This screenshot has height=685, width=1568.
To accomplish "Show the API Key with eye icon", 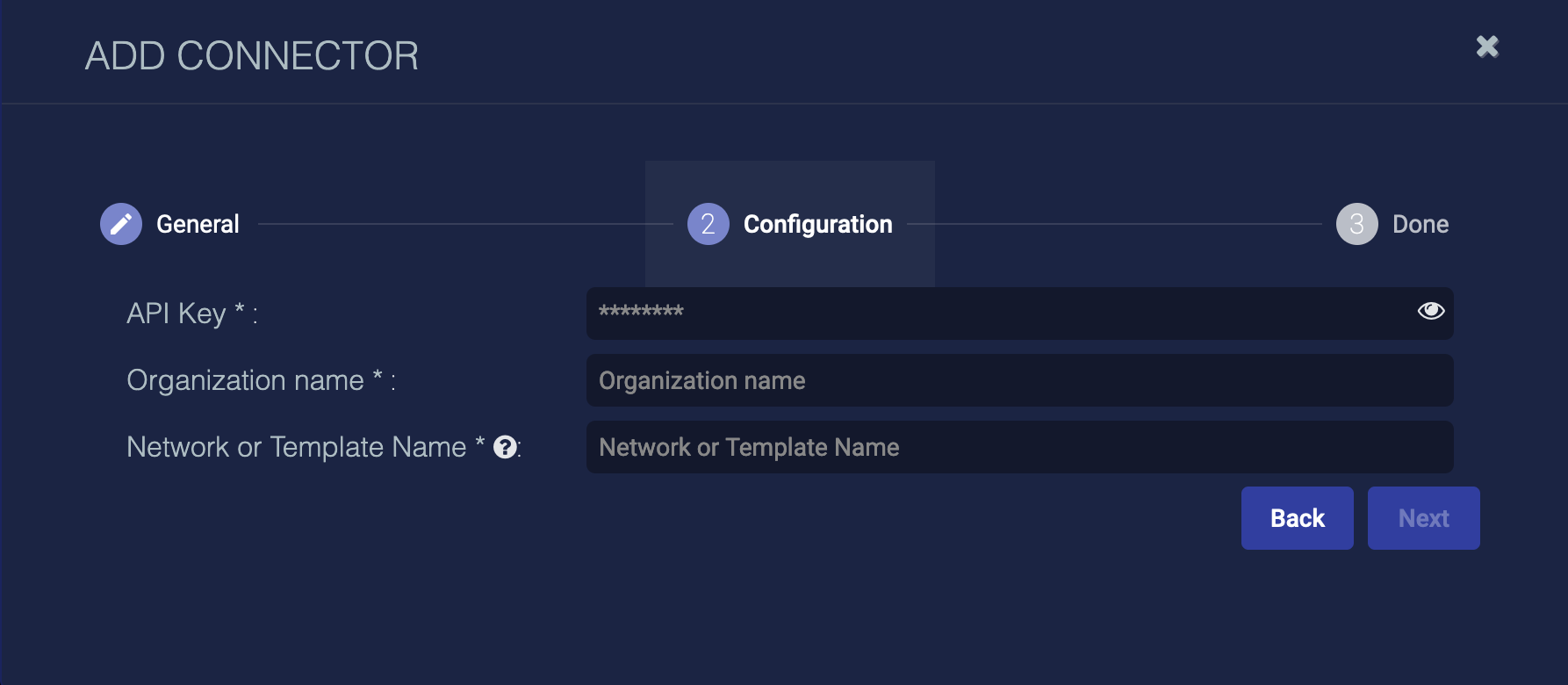I will click(x=1430, y=311).
